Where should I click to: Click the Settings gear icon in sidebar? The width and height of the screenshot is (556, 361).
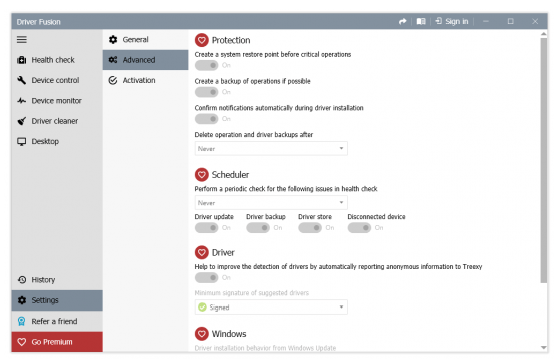tap(22, 300)
